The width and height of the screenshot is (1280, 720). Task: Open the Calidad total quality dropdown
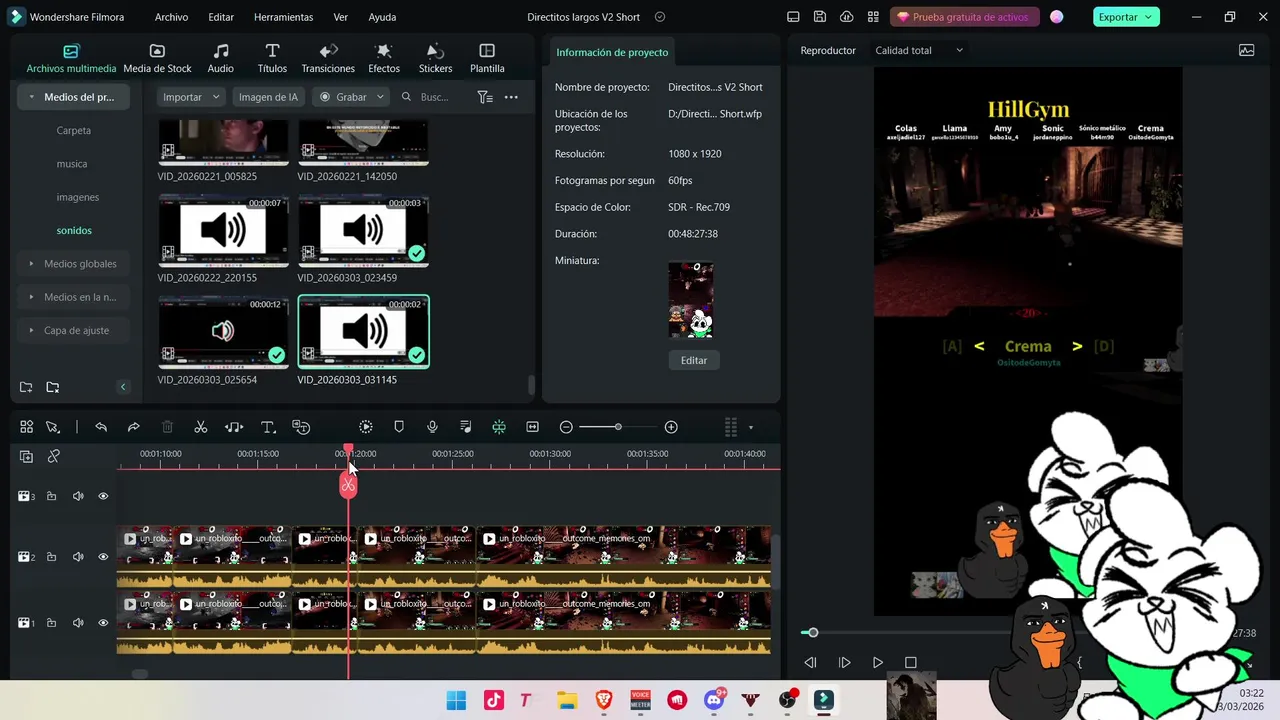919,50
